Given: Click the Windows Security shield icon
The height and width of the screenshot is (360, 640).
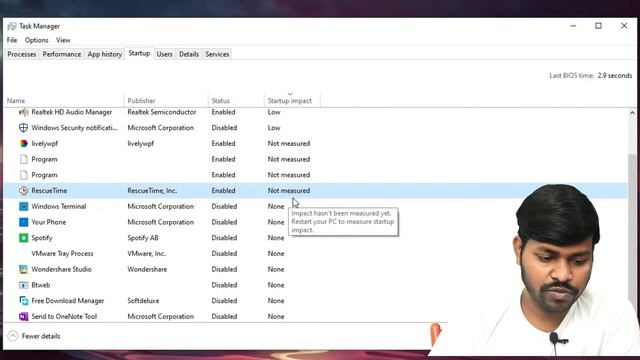Looking at the screenshot, I should pyautogui.click(x=23, y=128).
